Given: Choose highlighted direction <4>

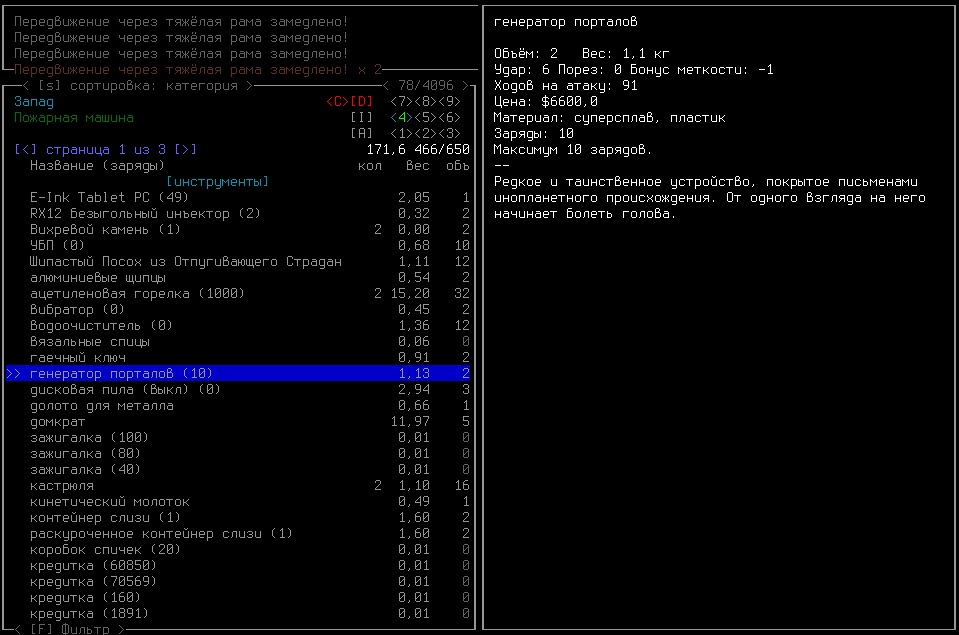Looking at the screenshot, I should 401,117.
